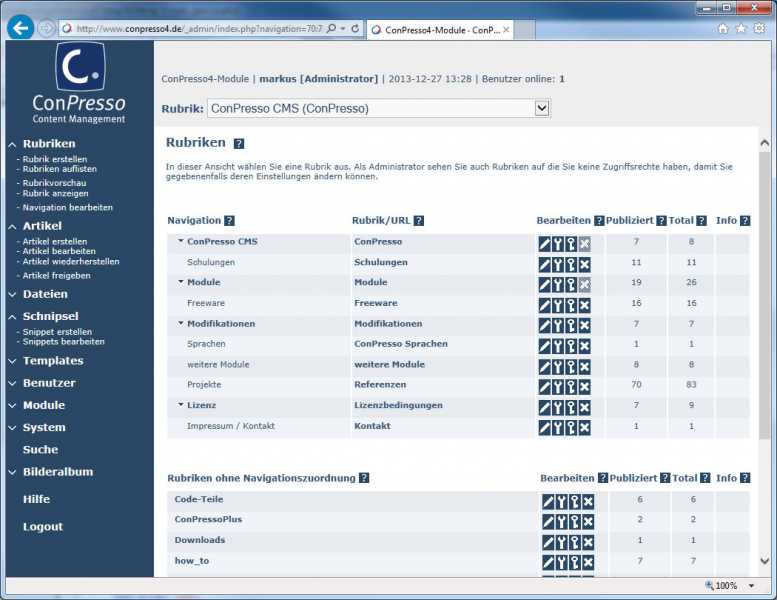777x600 pixels.
Task: Open Navigation bearbeiten link
Action: [67, 208]
